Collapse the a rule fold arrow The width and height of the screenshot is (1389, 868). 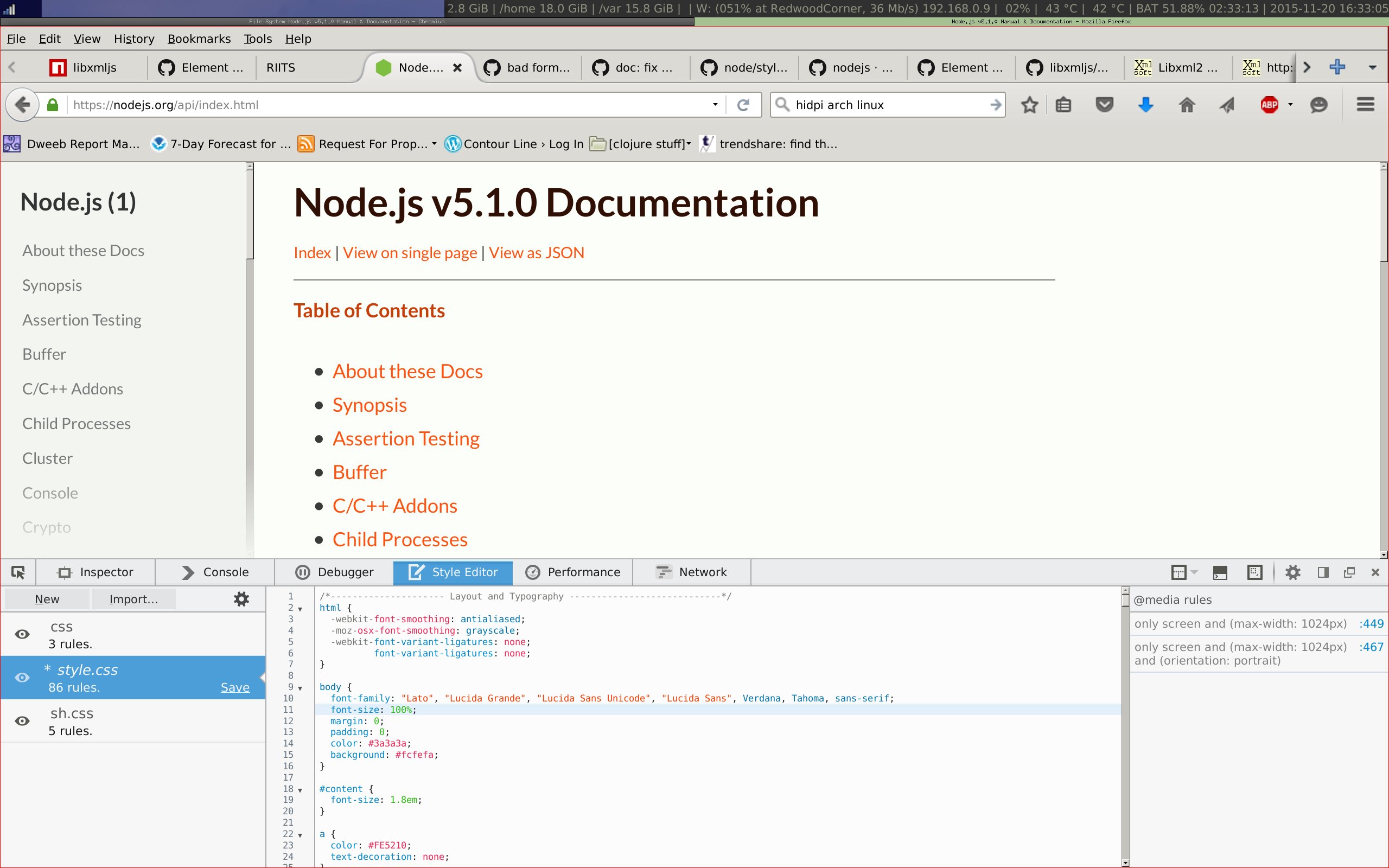point(300,835)
